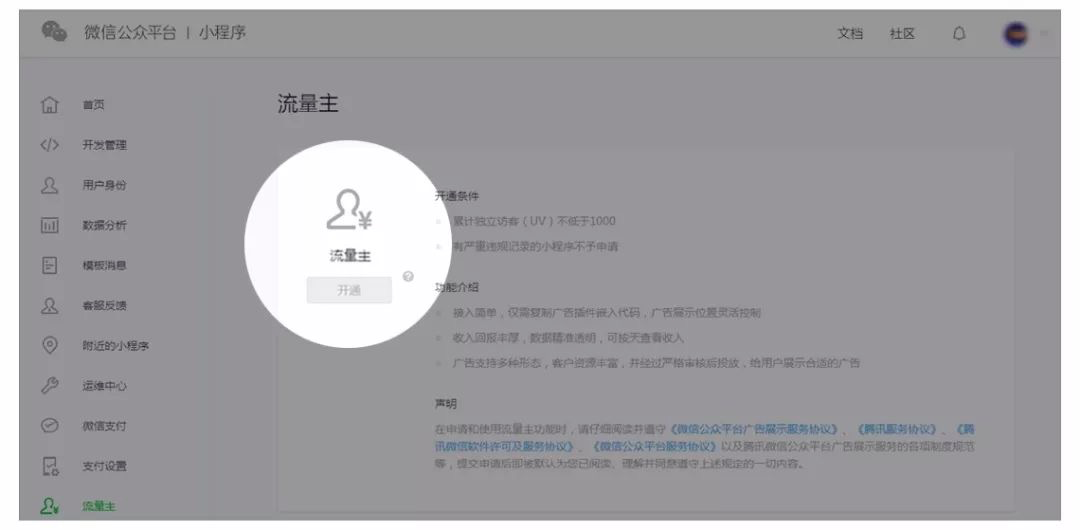The width and height of the screenshot is (1080, 530).
Task: Click the WeChat logo icon in header
Action: 55,33
